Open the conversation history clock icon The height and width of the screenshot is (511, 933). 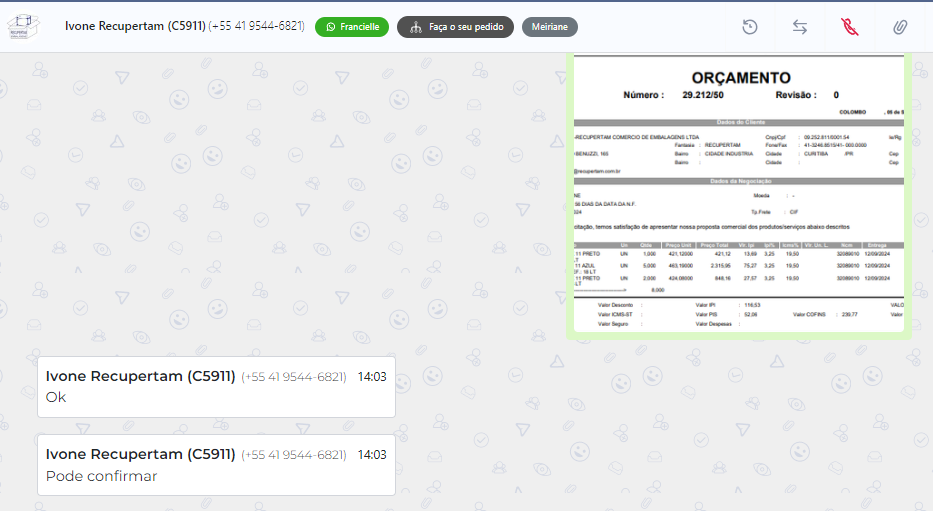tap(750, 27)
